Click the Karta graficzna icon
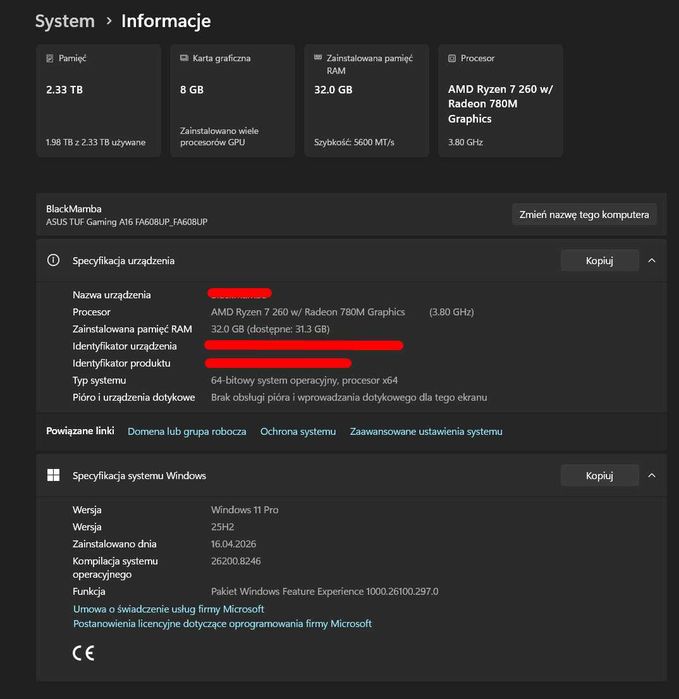This screenshot has height=699, width=679. (x=184, y=58)
